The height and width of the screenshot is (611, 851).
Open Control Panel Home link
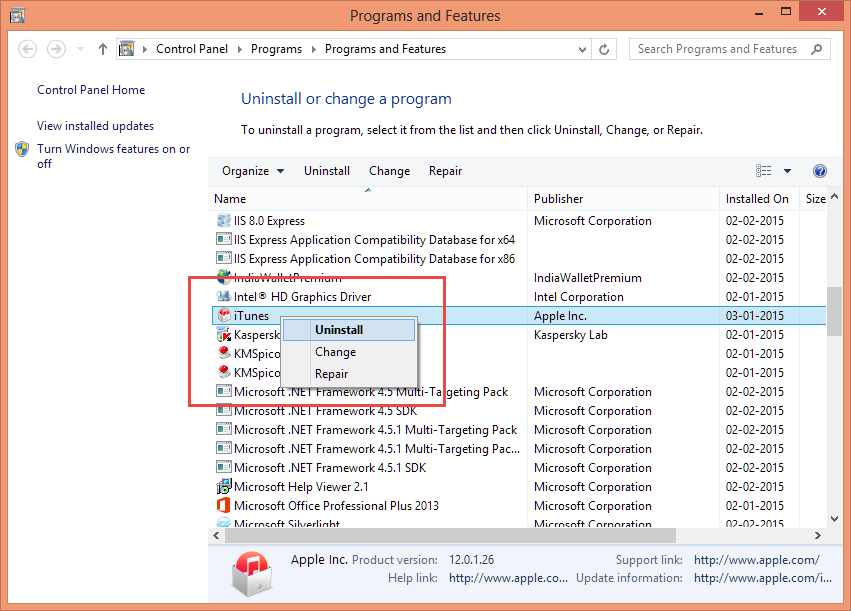coord(91,90)
